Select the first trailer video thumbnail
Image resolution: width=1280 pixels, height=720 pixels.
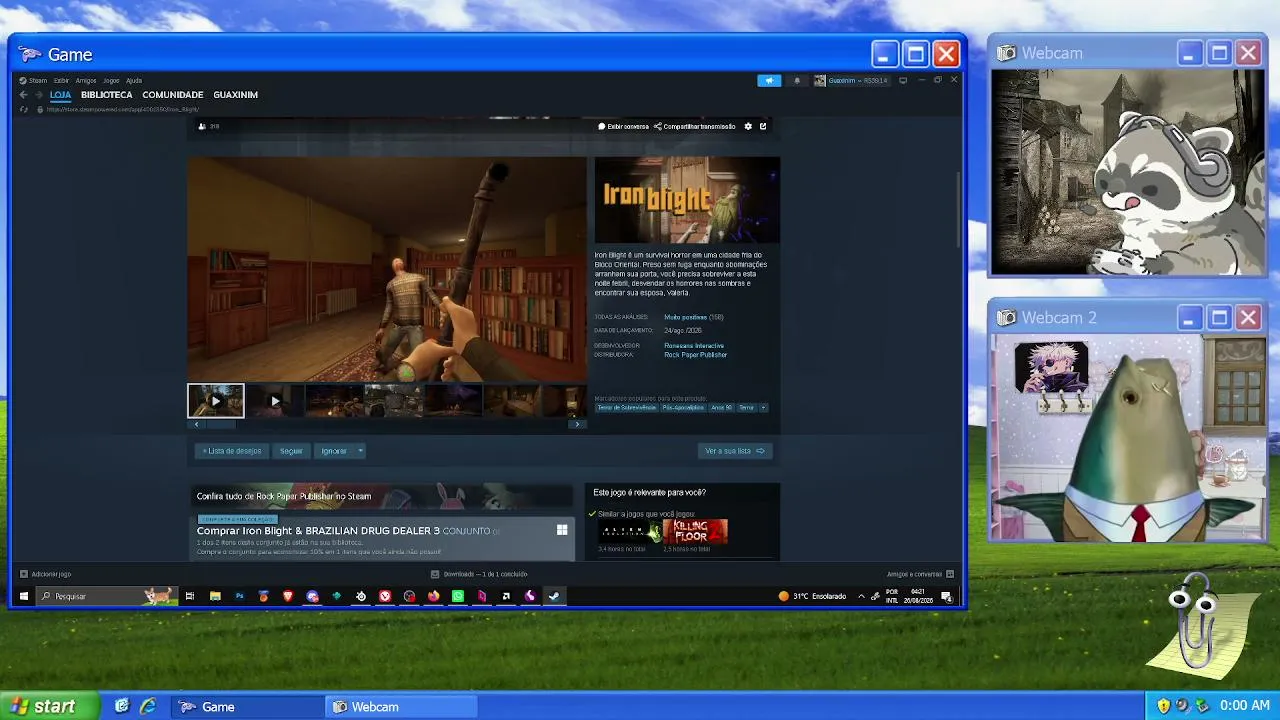pyautogui.click(x=216, y=401)
